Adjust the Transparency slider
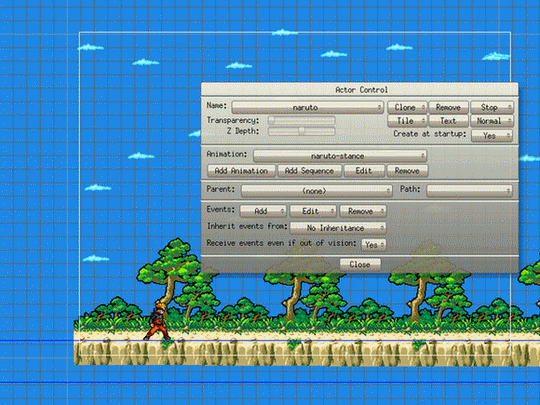 coord(302,120)
